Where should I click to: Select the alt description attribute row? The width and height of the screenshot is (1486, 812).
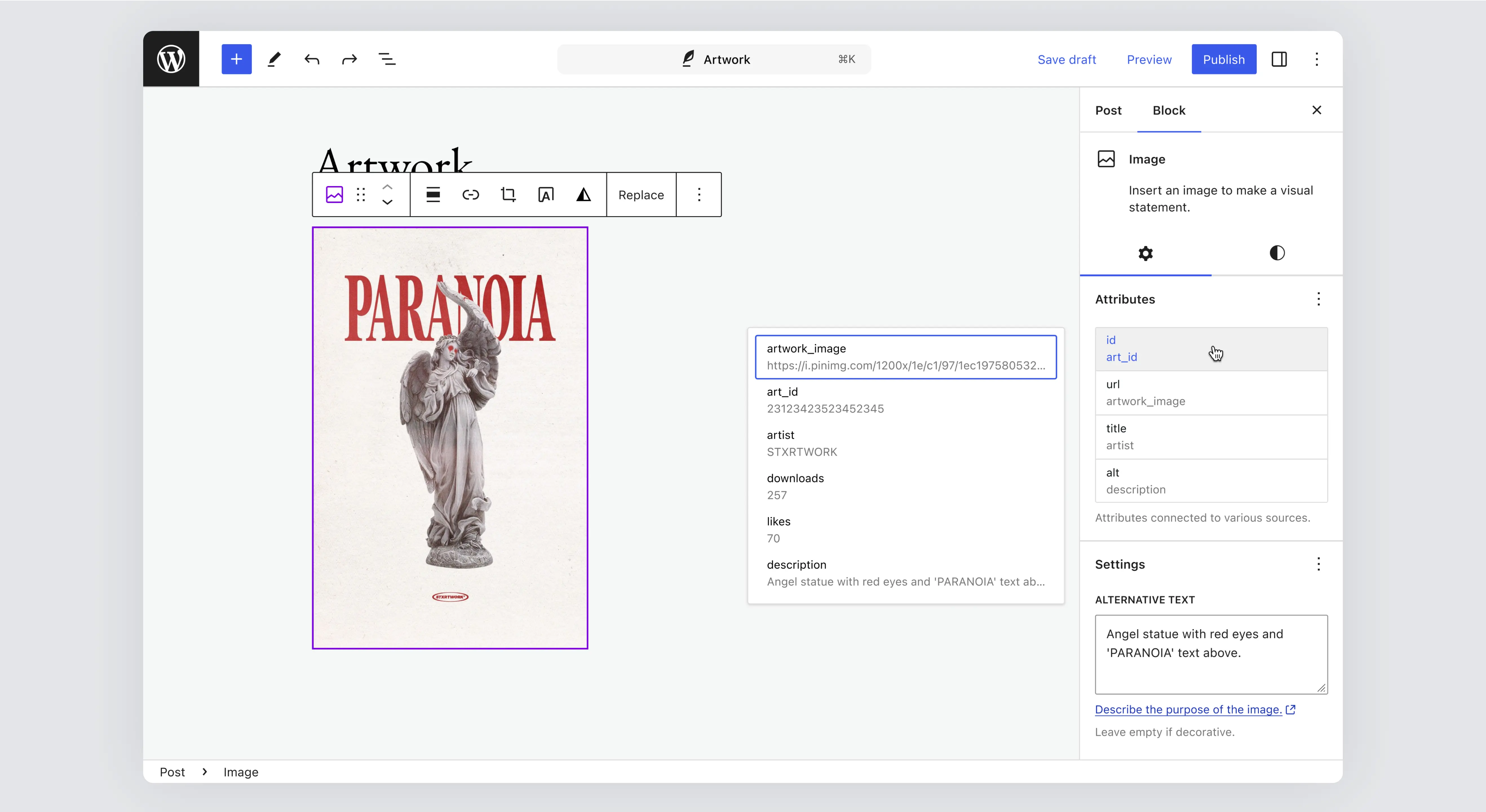click(x=1211, y=481)
